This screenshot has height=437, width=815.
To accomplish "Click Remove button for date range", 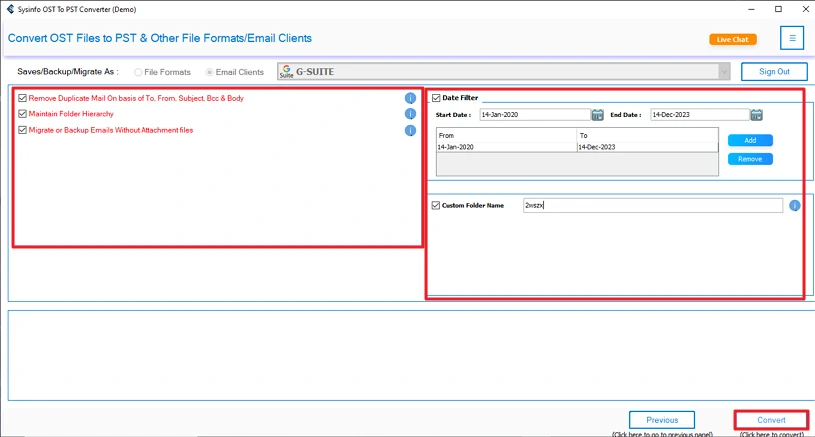I will [750, 159].
